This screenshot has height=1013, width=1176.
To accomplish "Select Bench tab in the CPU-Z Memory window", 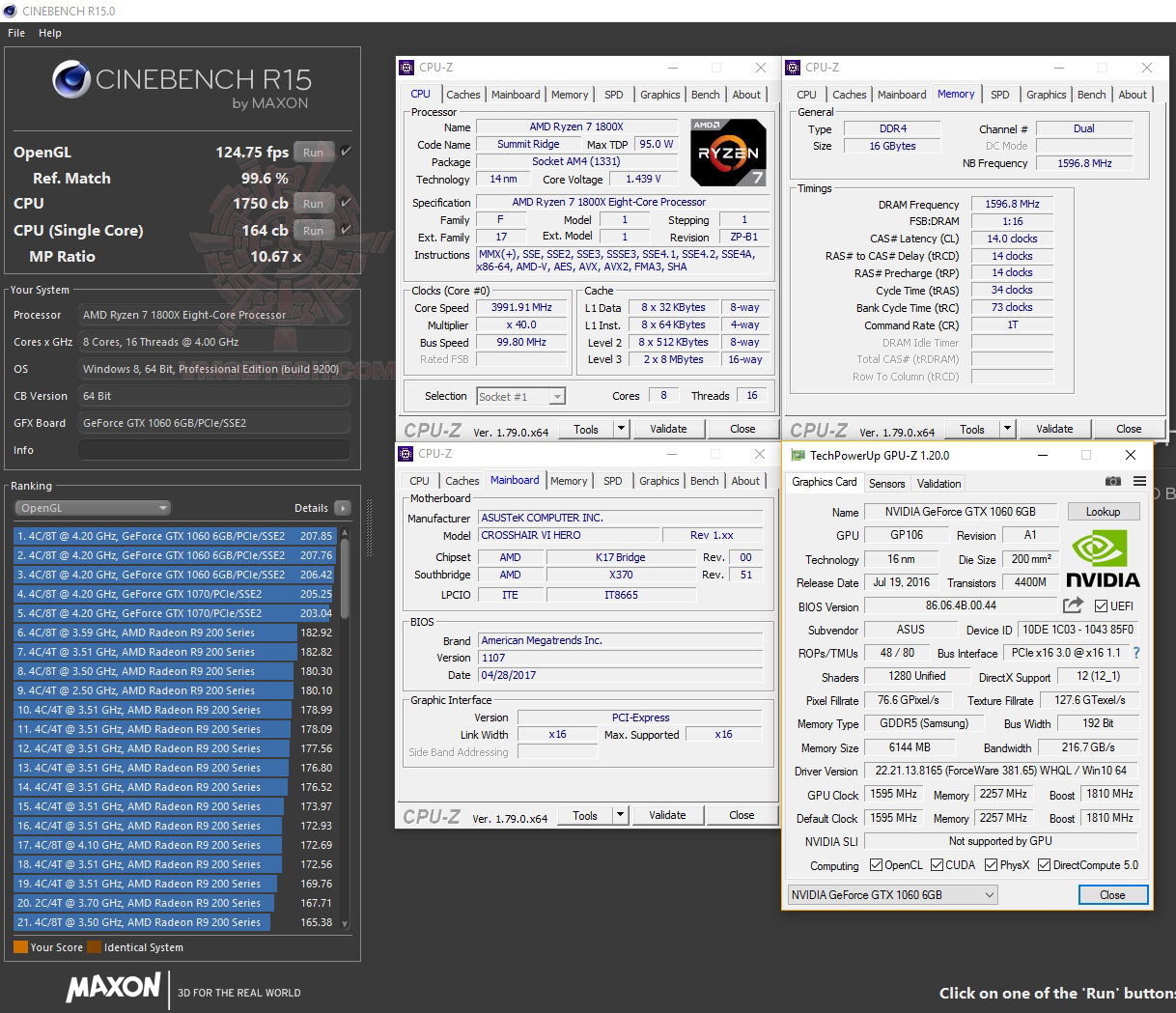I will (1092, 95).
